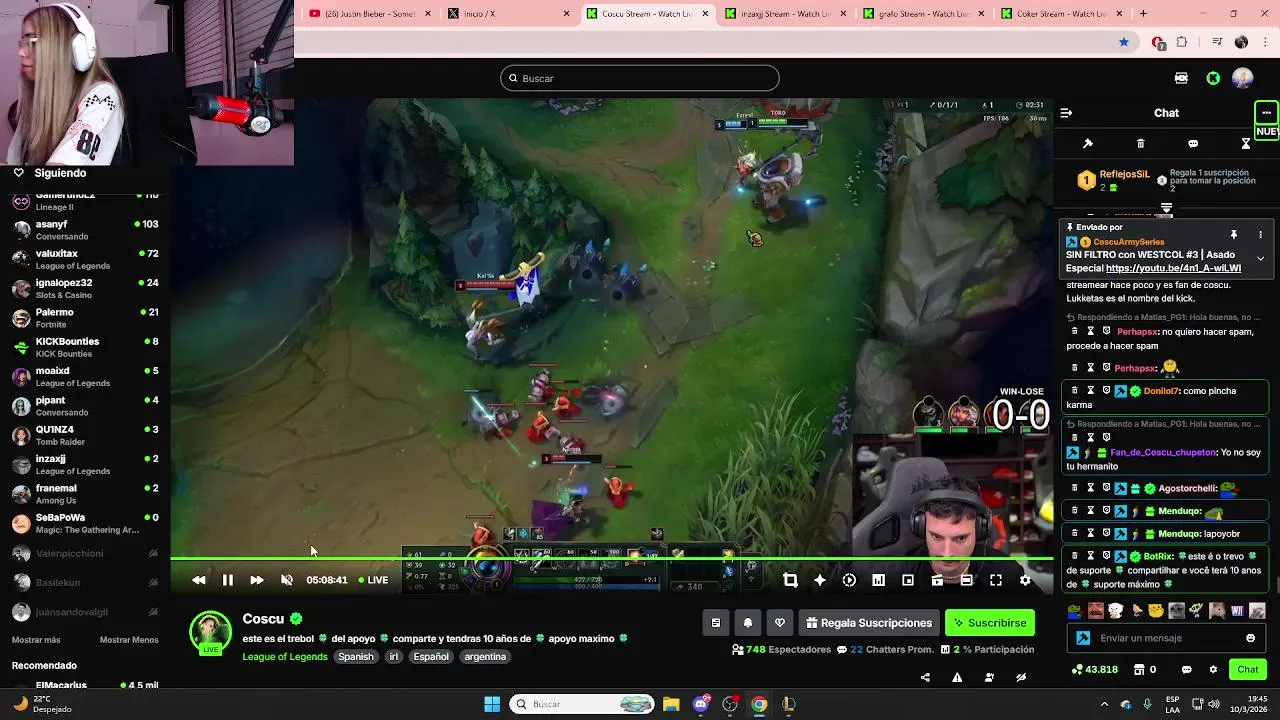This screenshot has height=720, width=1280.
Task: Open the profile avatar menu
Action: tap(1242, 78)
